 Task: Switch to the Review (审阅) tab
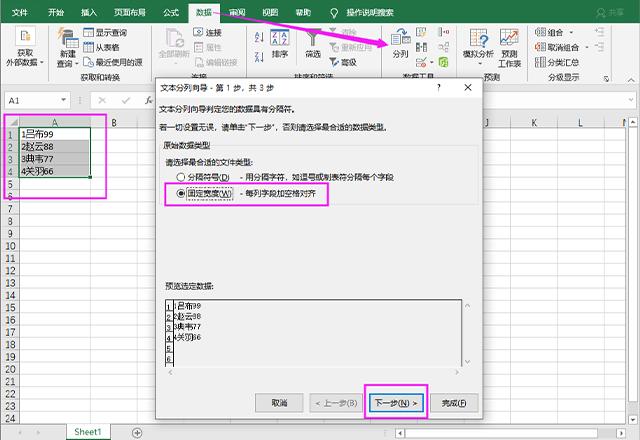(237, 12)
